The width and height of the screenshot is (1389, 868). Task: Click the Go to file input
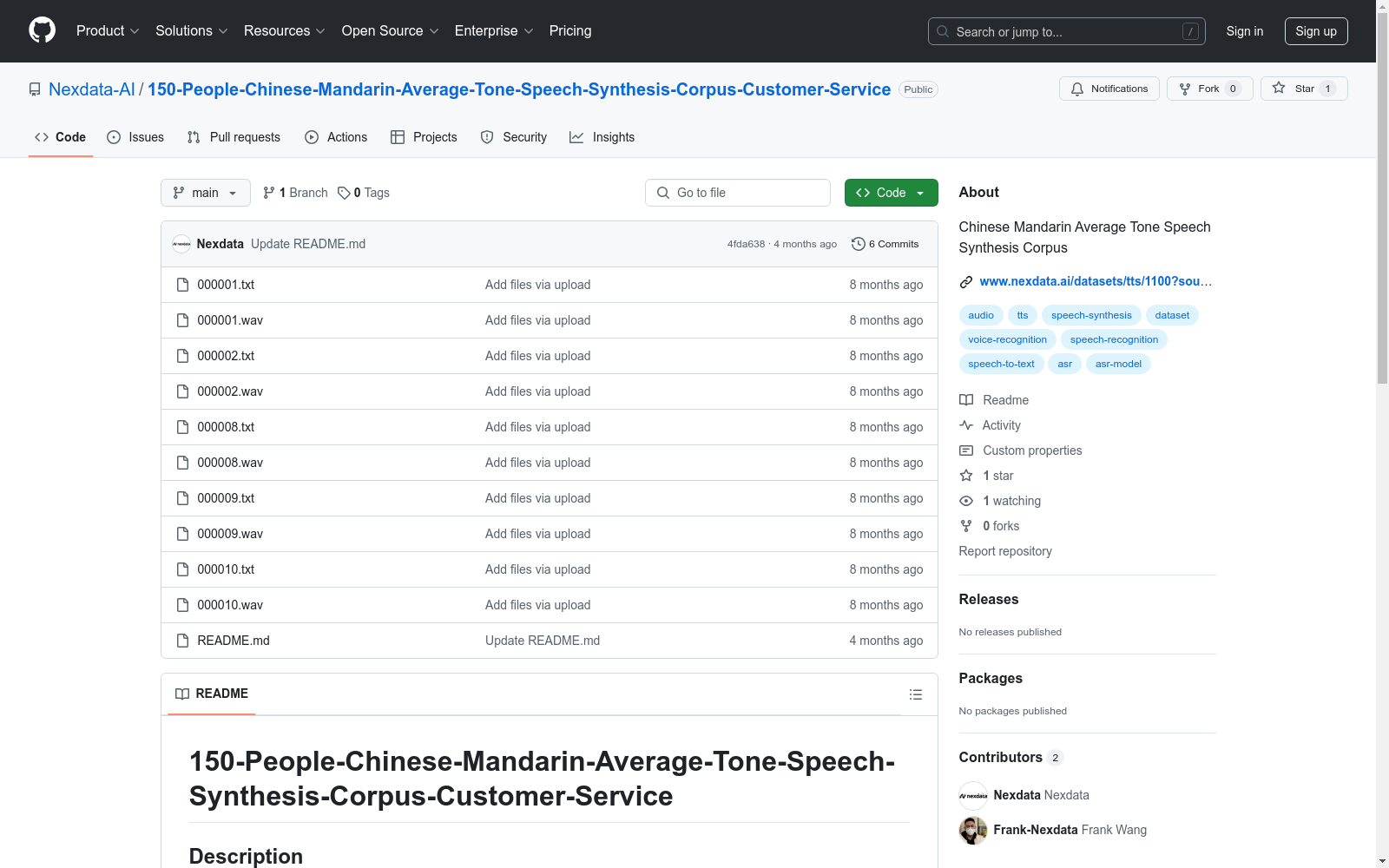click(x=738, y=193)
